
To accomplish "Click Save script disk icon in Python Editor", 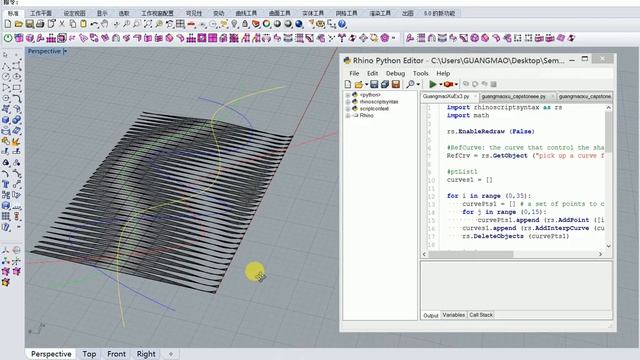I will 374,84.
